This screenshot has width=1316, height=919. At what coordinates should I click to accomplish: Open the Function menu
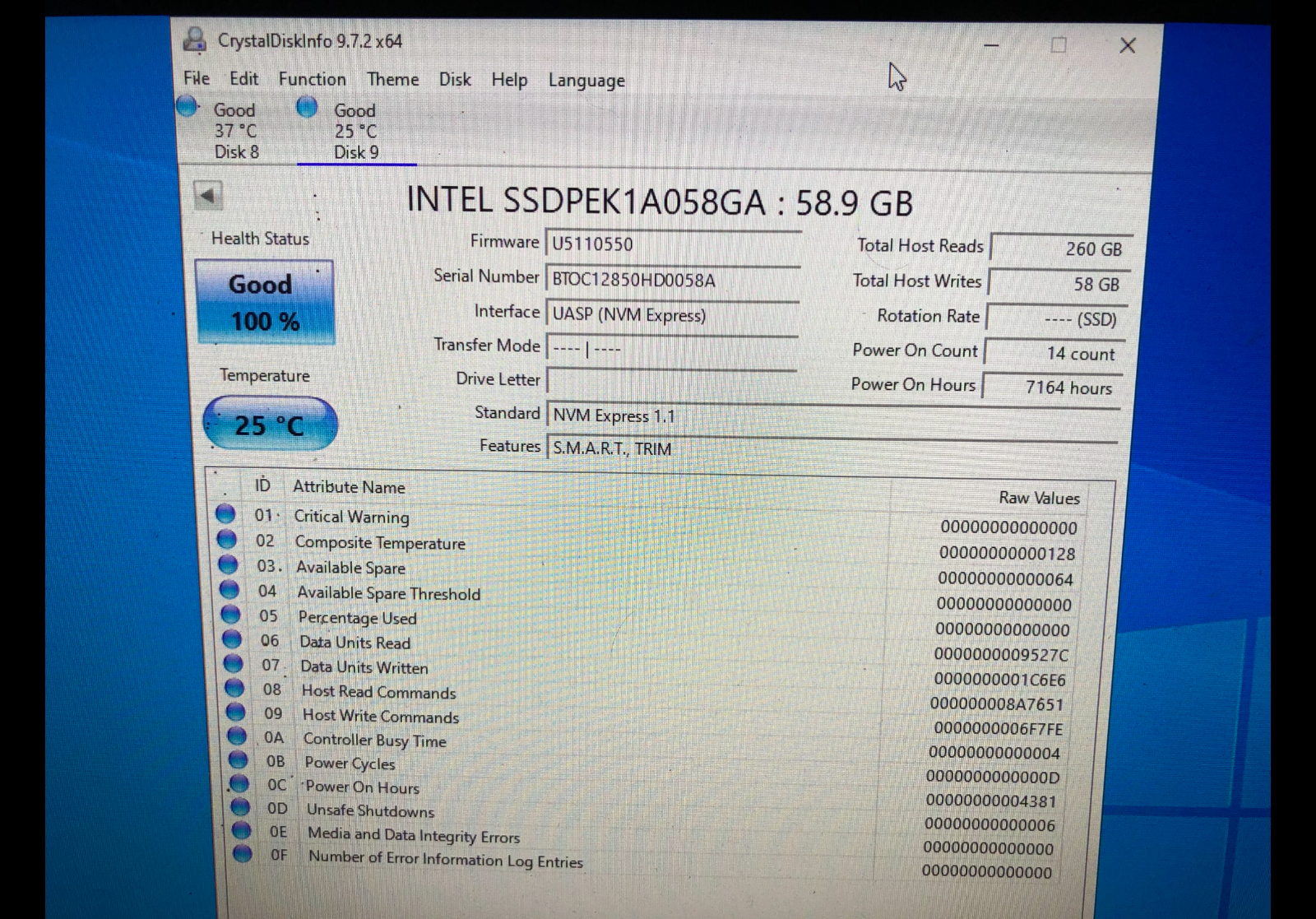pos(312,79)
